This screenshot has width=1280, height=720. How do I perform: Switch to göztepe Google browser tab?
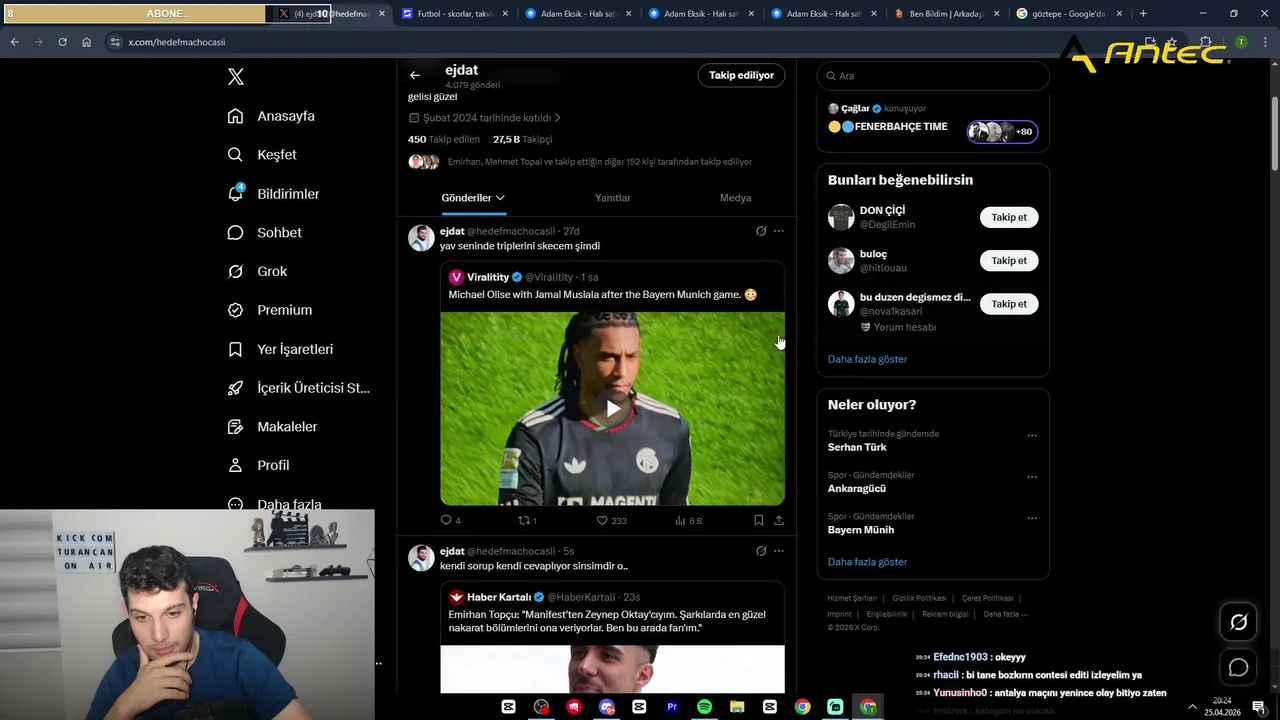(x=1068, y=14)
